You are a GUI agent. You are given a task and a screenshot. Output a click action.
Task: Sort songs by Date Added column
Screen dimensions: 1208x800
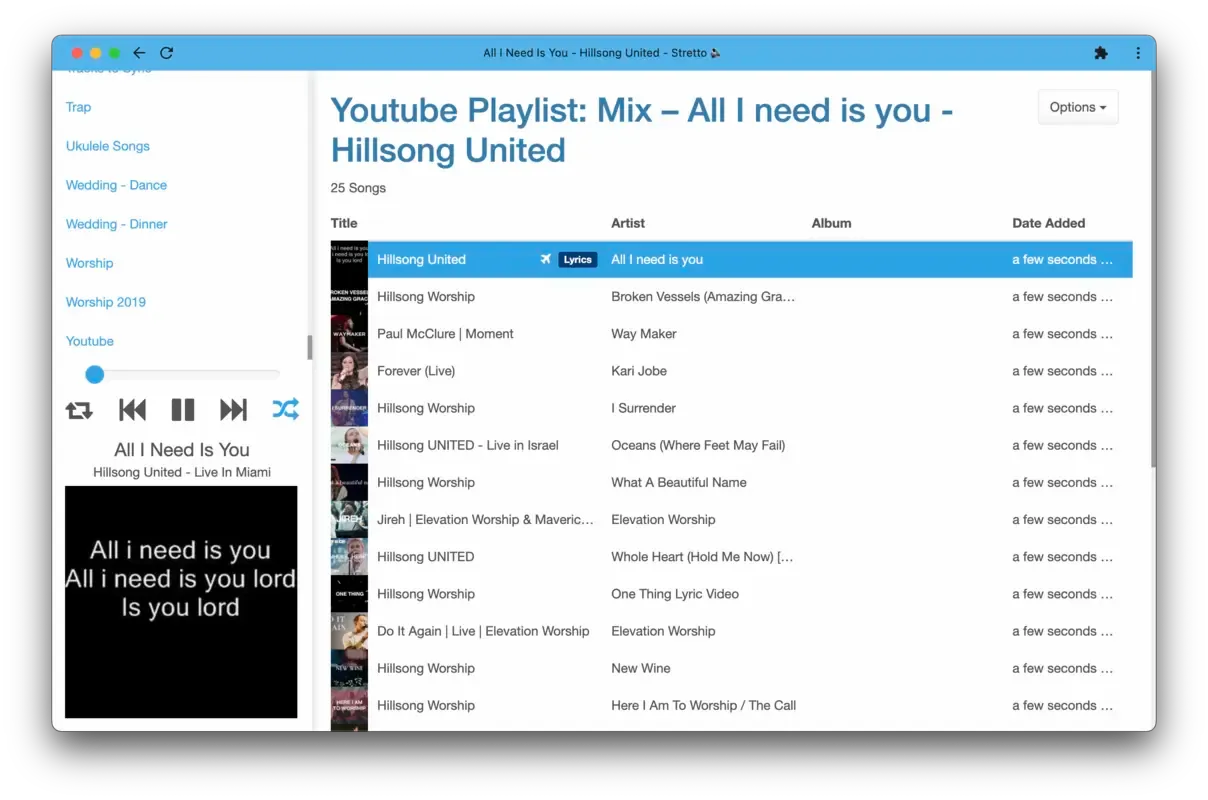click(1048, 223)
